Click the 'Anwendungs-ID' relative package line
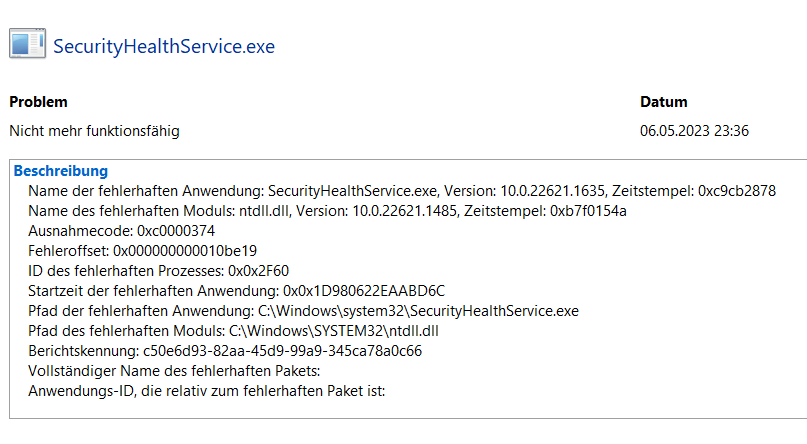The image size is (807, 444). (206, 391)
